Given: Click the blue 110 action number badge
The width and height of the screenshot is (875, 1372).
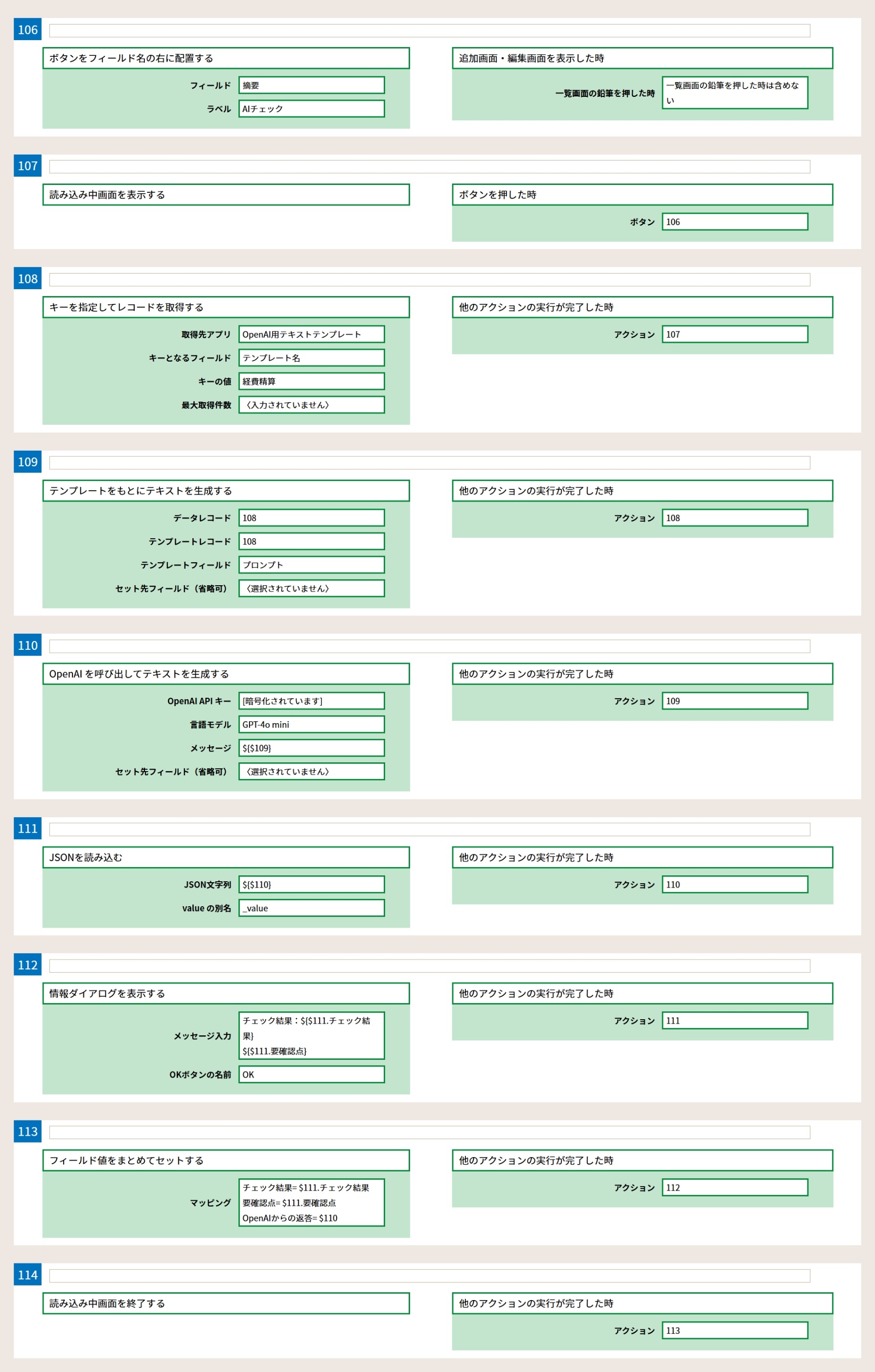Looking at the screenshot, I should pyautogui.click(x=27, y=645).
